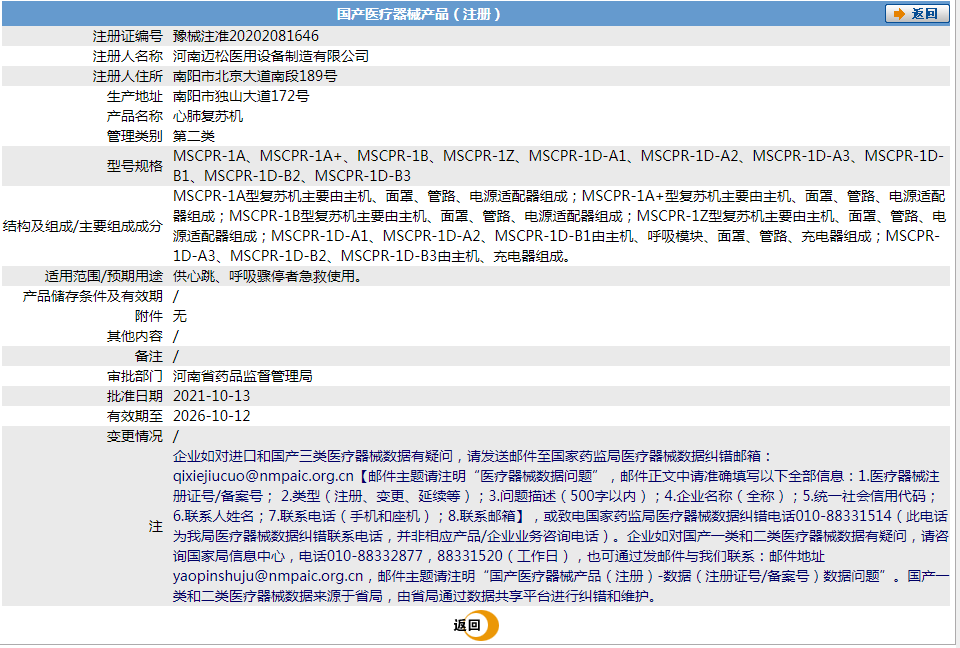Click the 管理类别 field label
The height and width of the screenshot is (648, 960).
click(135, 136)
